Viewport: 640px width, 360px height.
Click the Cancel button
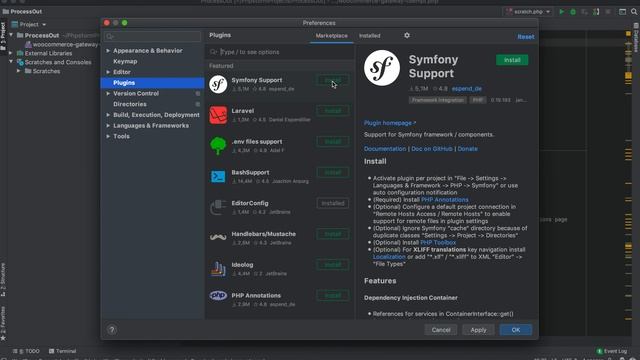click(441, 330)
